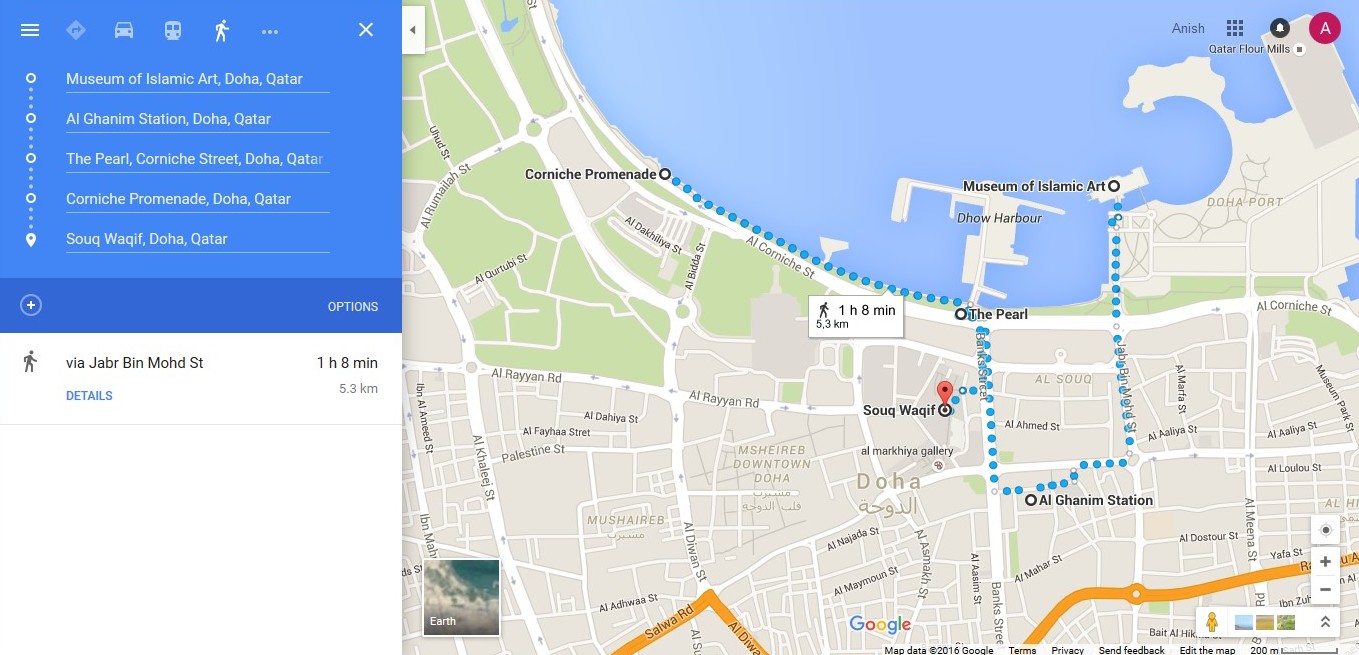Select route via Jabr Bin Mohd St

coord(201,378)
